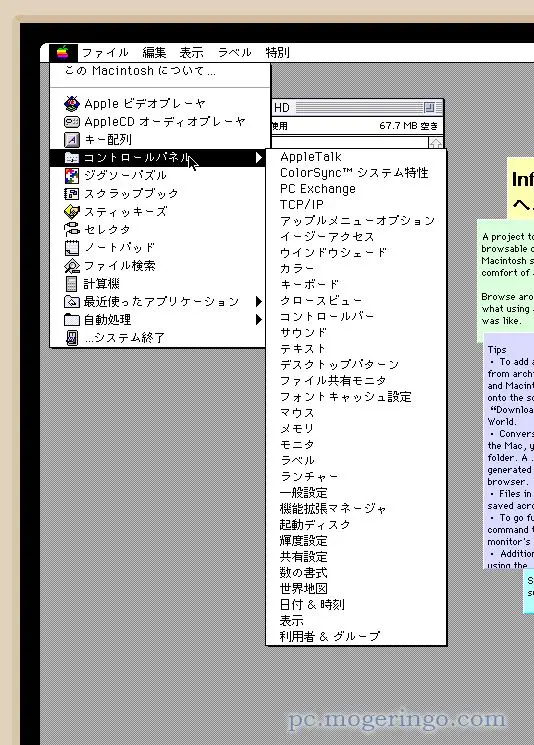
Task: Select コントロールバー
Action: (x=356, y=316)
